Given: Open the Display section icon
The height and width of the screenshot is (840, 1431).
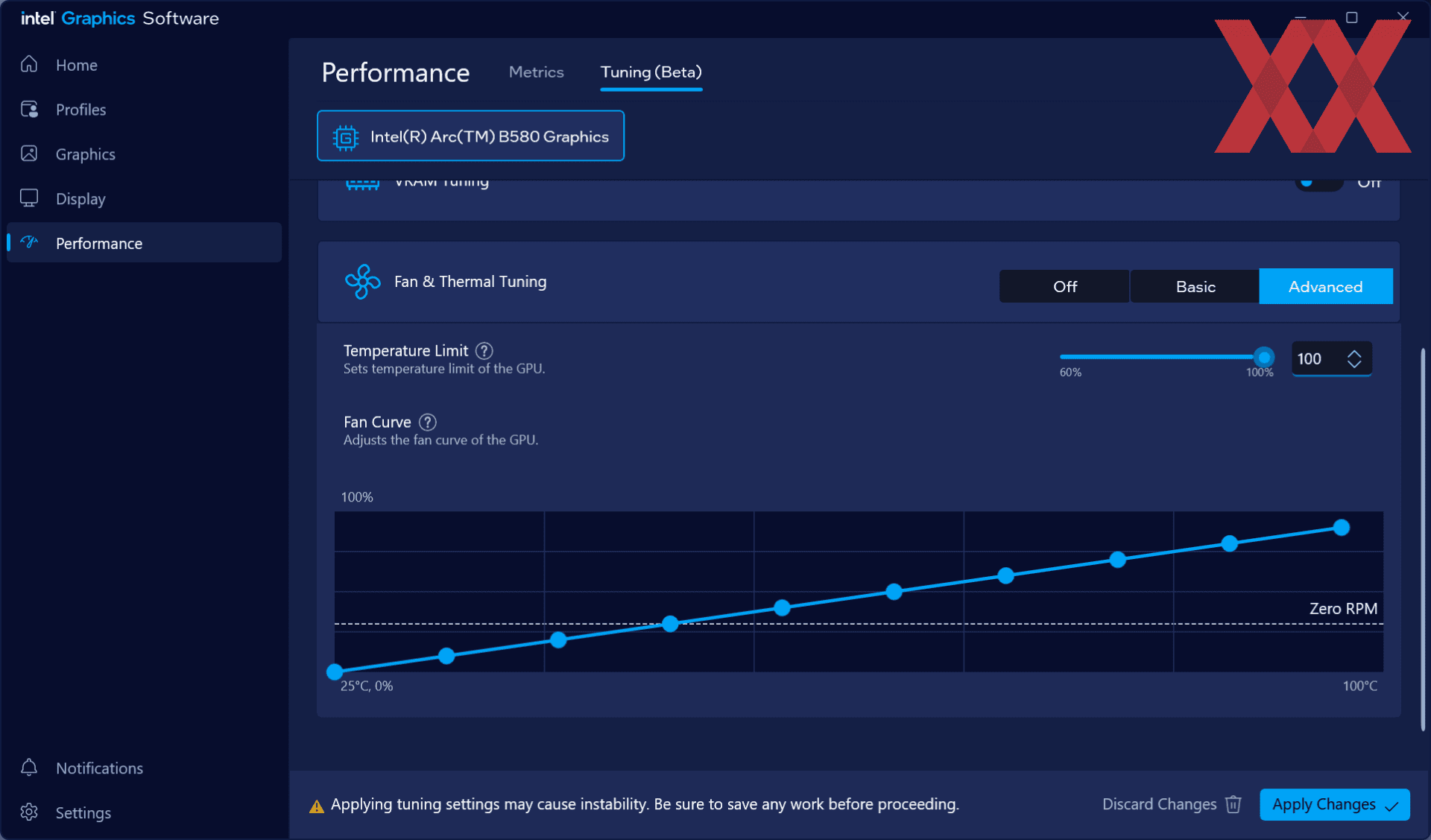Looking at the screenshot, I should [x=29, y=198].
